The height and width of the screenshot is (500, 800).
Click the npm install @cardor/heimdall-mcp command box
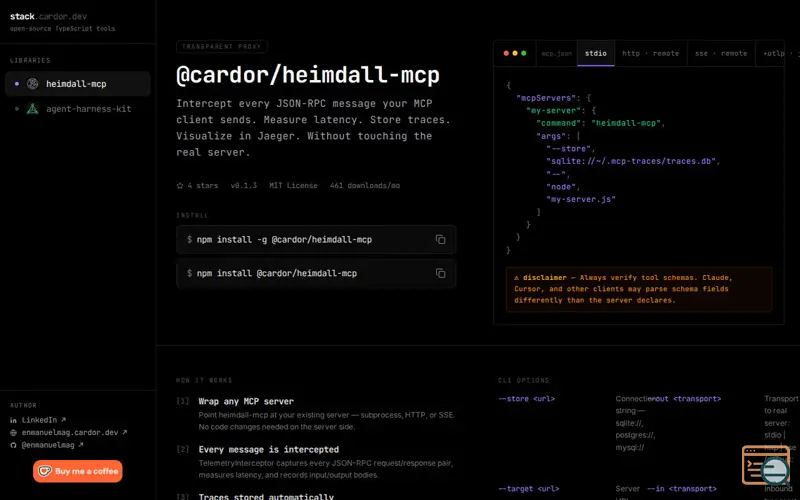[316, 273]
